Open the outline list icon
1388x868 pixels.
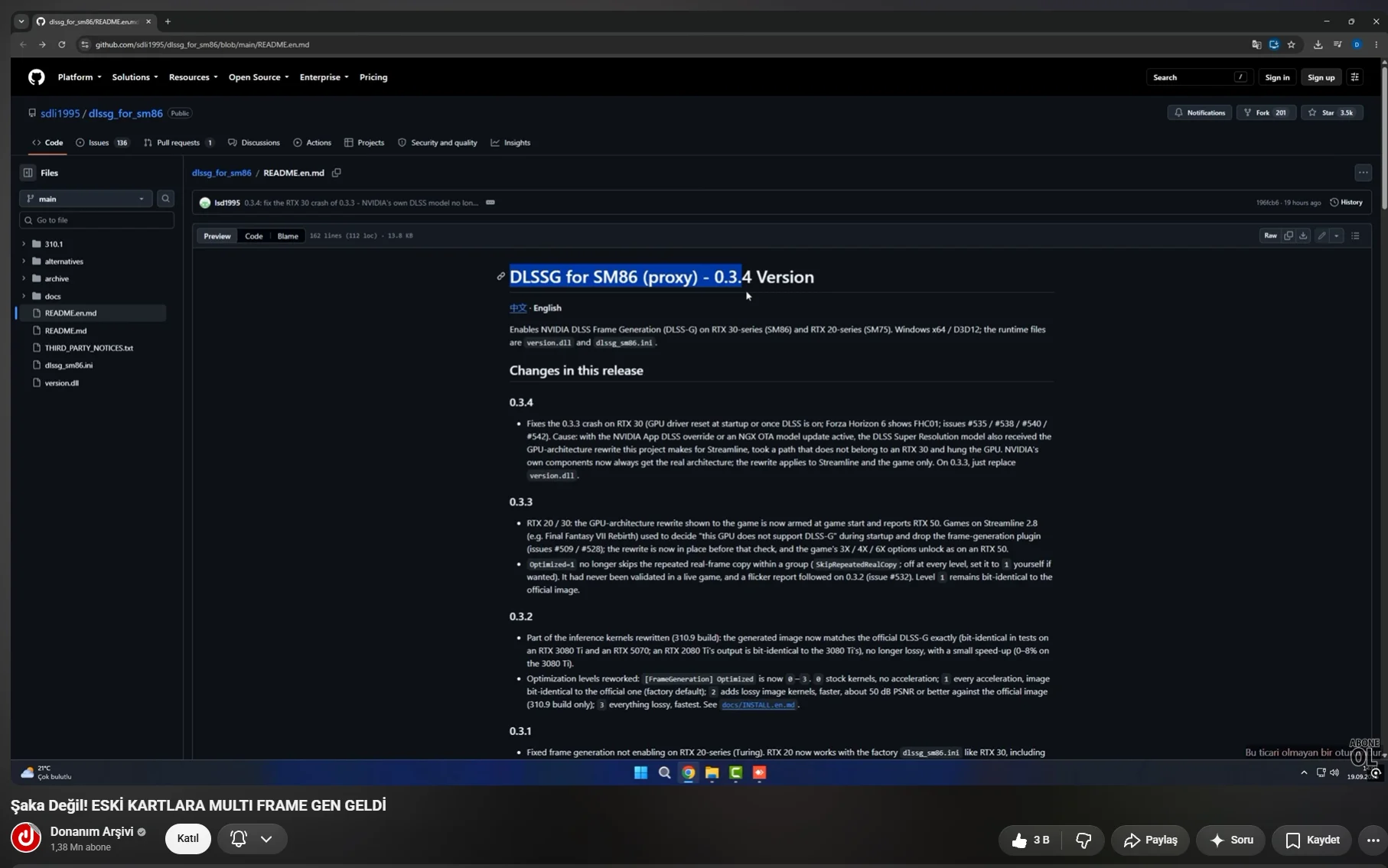(x=1355, y=236)
